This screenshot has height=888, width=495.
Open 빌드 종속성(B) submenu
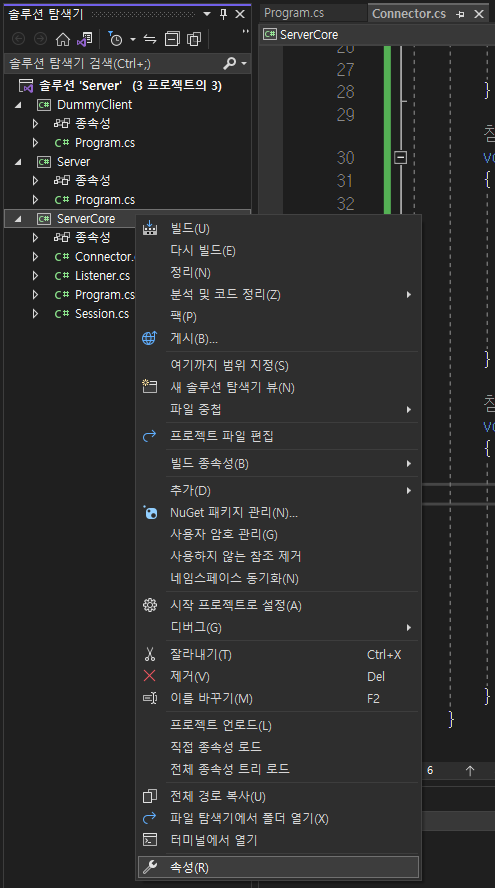(x=278, y=464)
